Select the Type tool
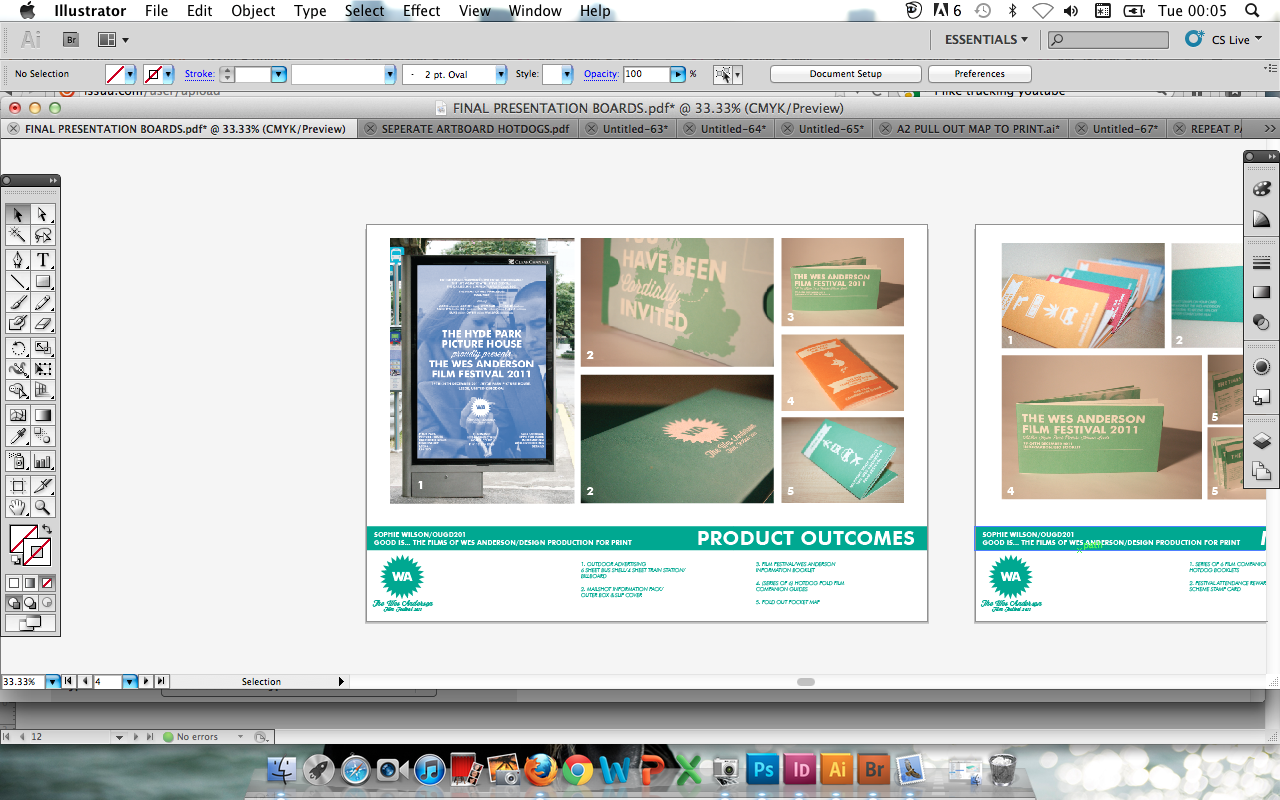This screenshot has width=1280, height=800. tap(43, 260)
